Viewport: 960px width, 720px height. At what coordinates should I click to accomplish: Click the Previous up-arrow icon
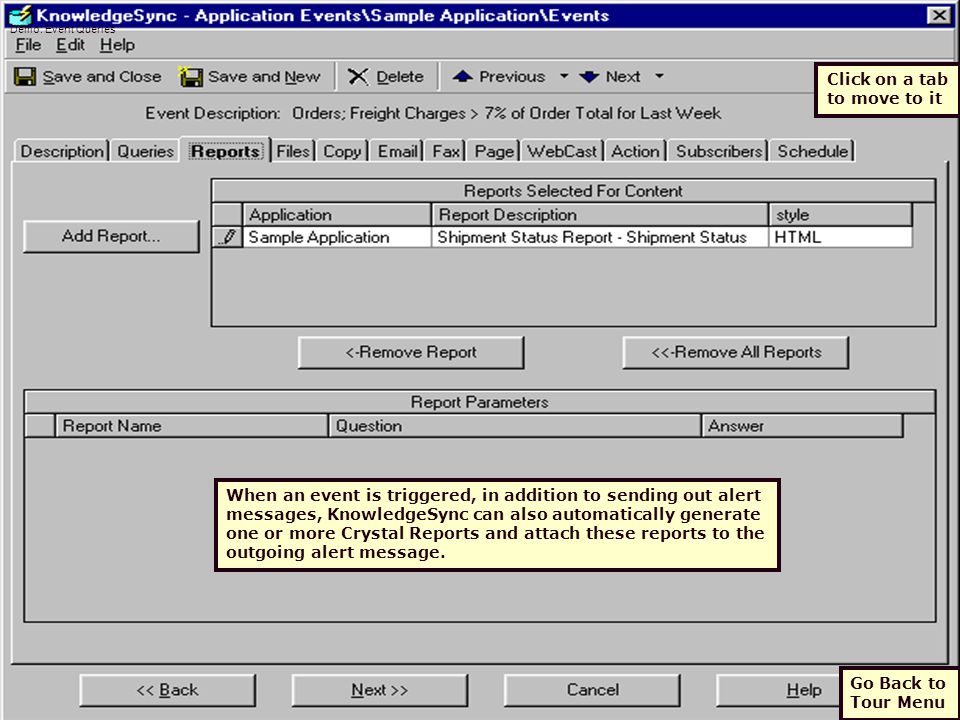pyautogui.click(x=462, y=77)
